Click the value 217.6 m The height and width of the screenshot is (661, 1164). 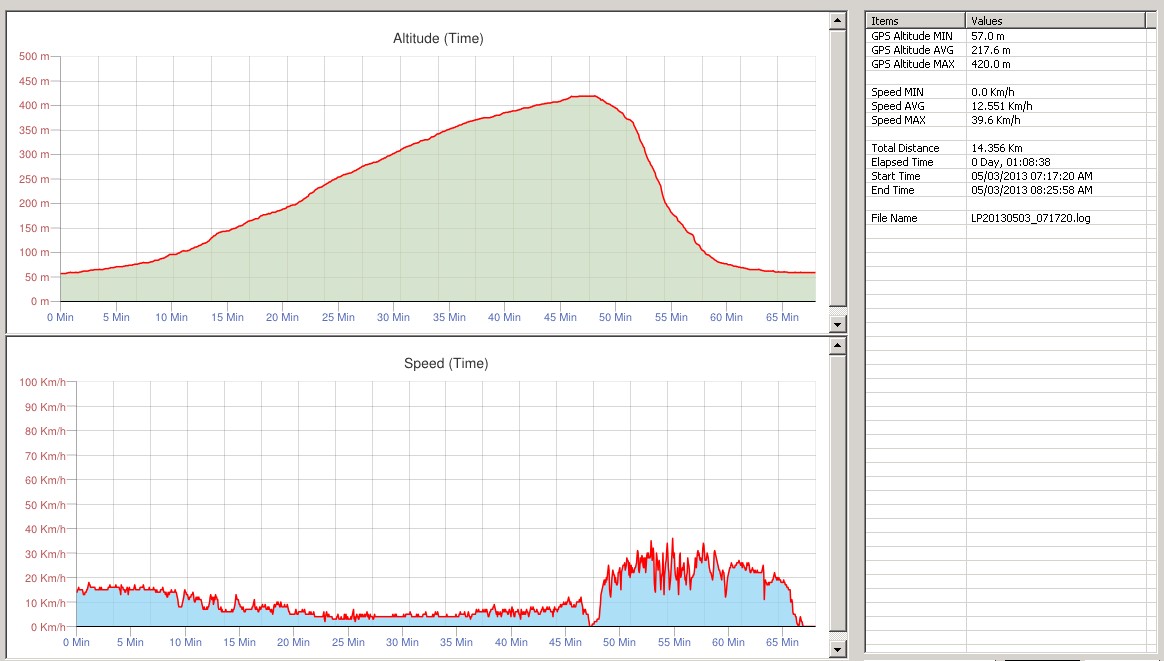coord(991,50)
